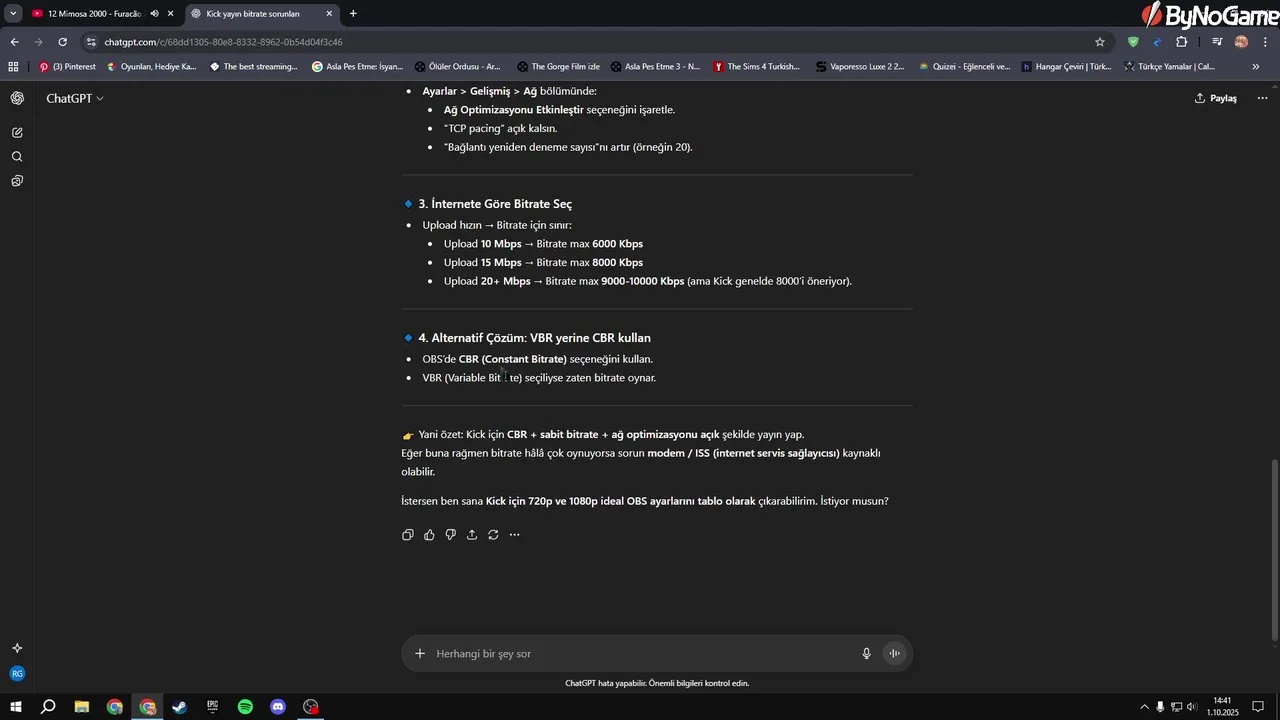
Task: Open the Vaporesso Luxe 2 bookmark
Action: coord(860,66)
